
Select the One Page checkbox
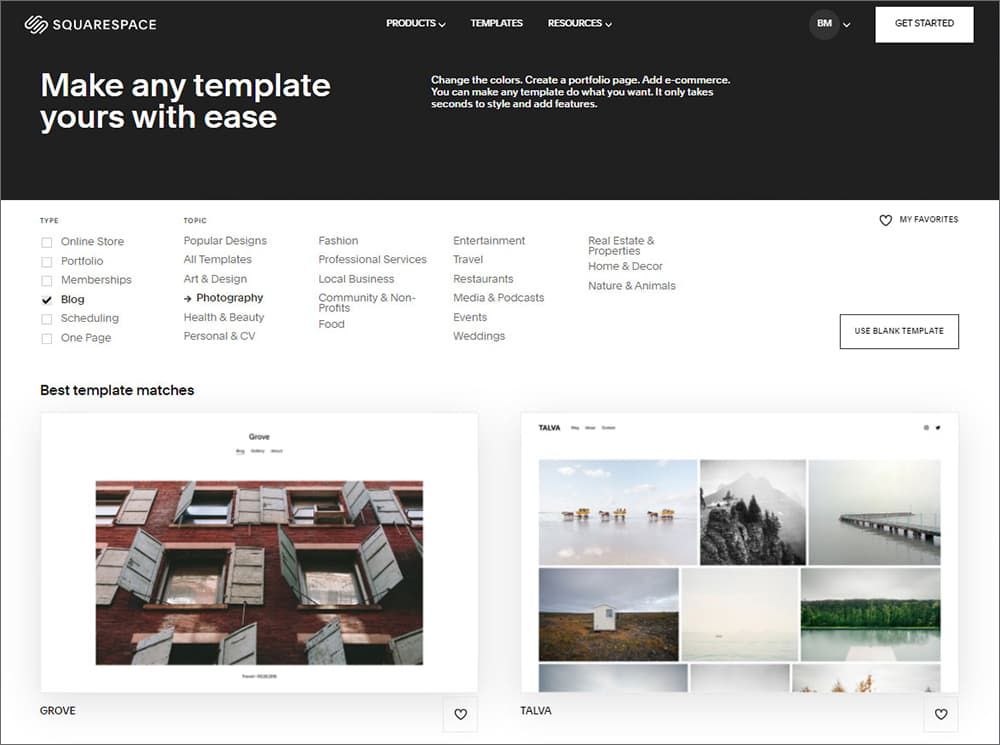(x=47, y=339)
